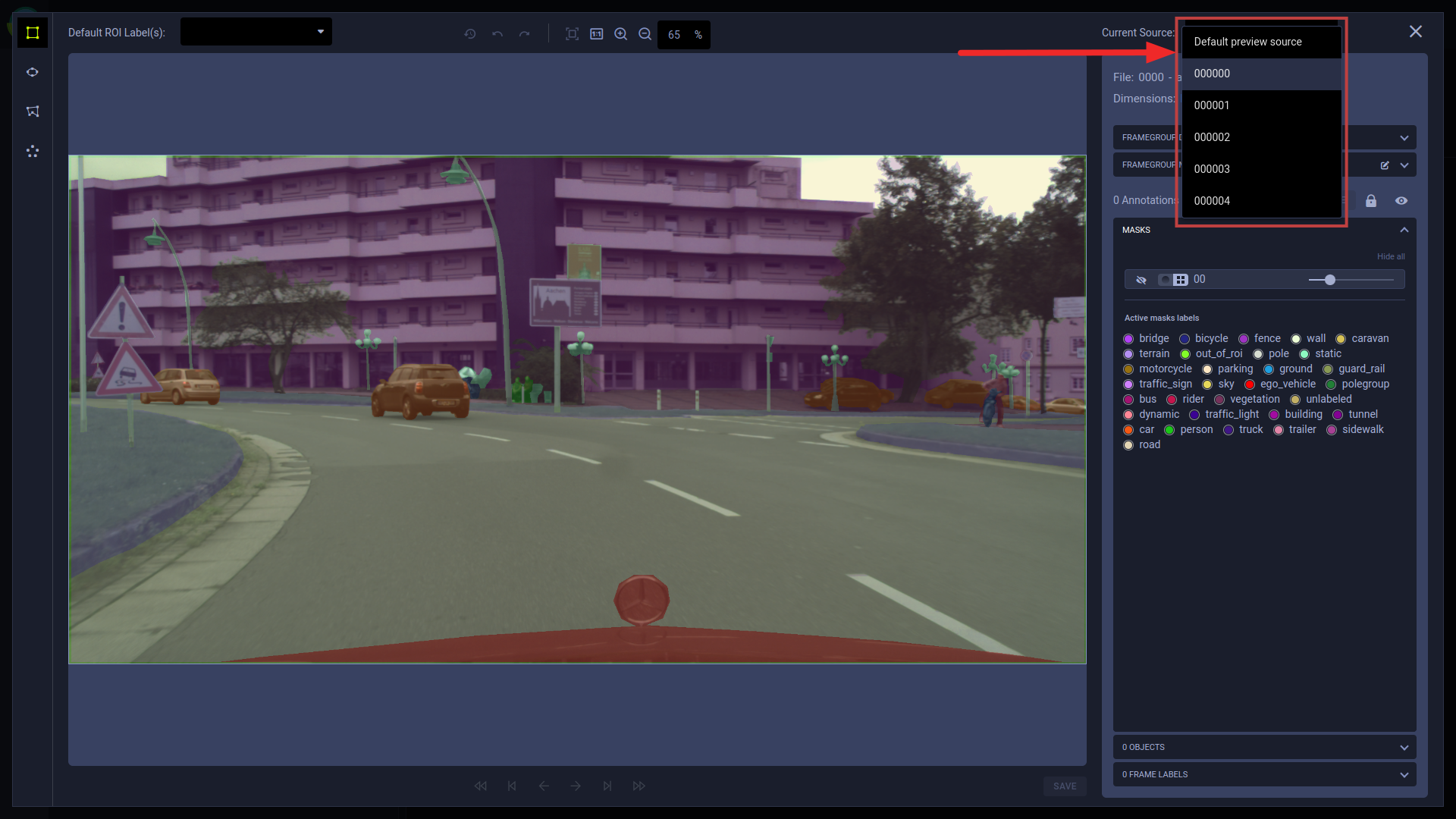The height and width of the screenshot is (819, 1456).
Task: Expand the FRAMEGROUP dropdown panel
Action: (1405, 137)
